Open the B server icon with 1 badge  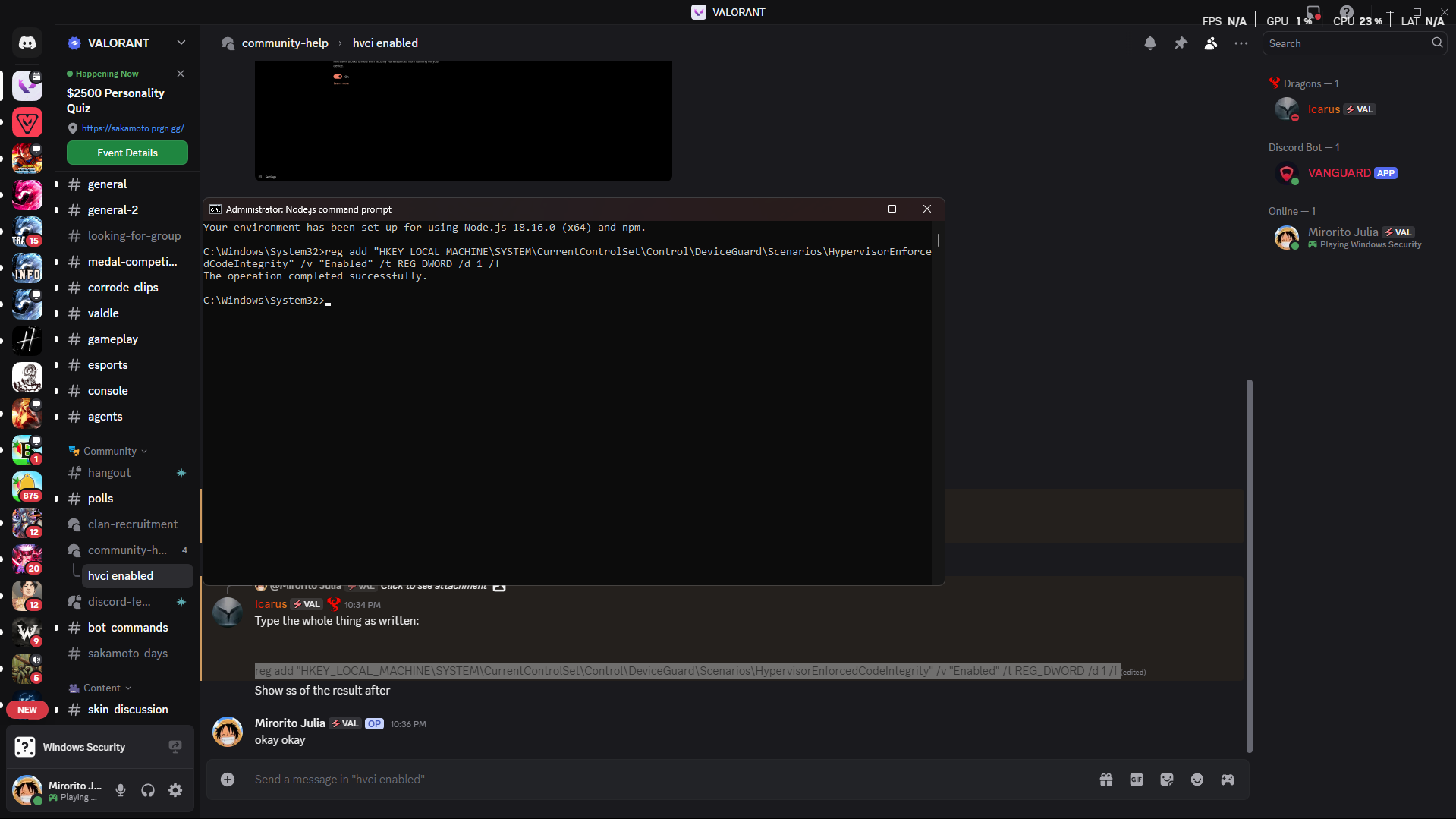27,450
